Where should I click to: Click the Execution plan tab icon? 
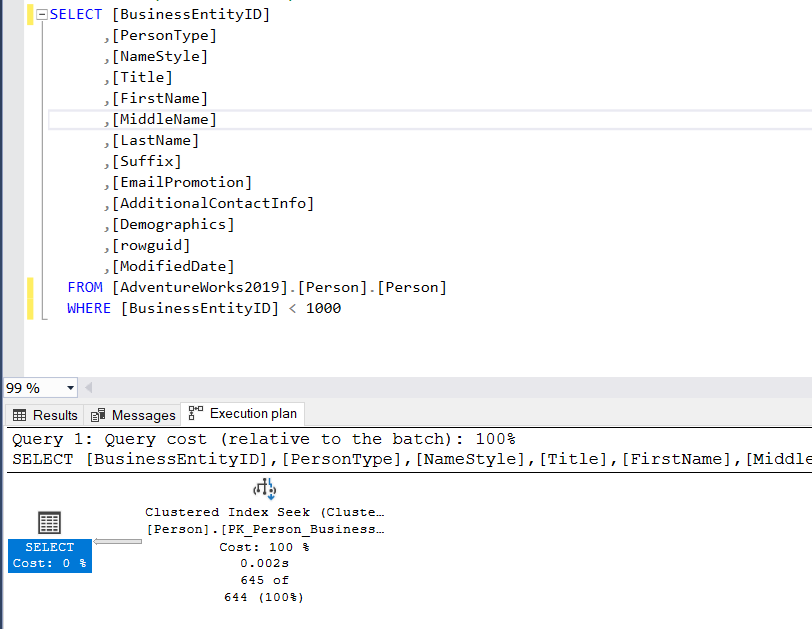point(196,413)
